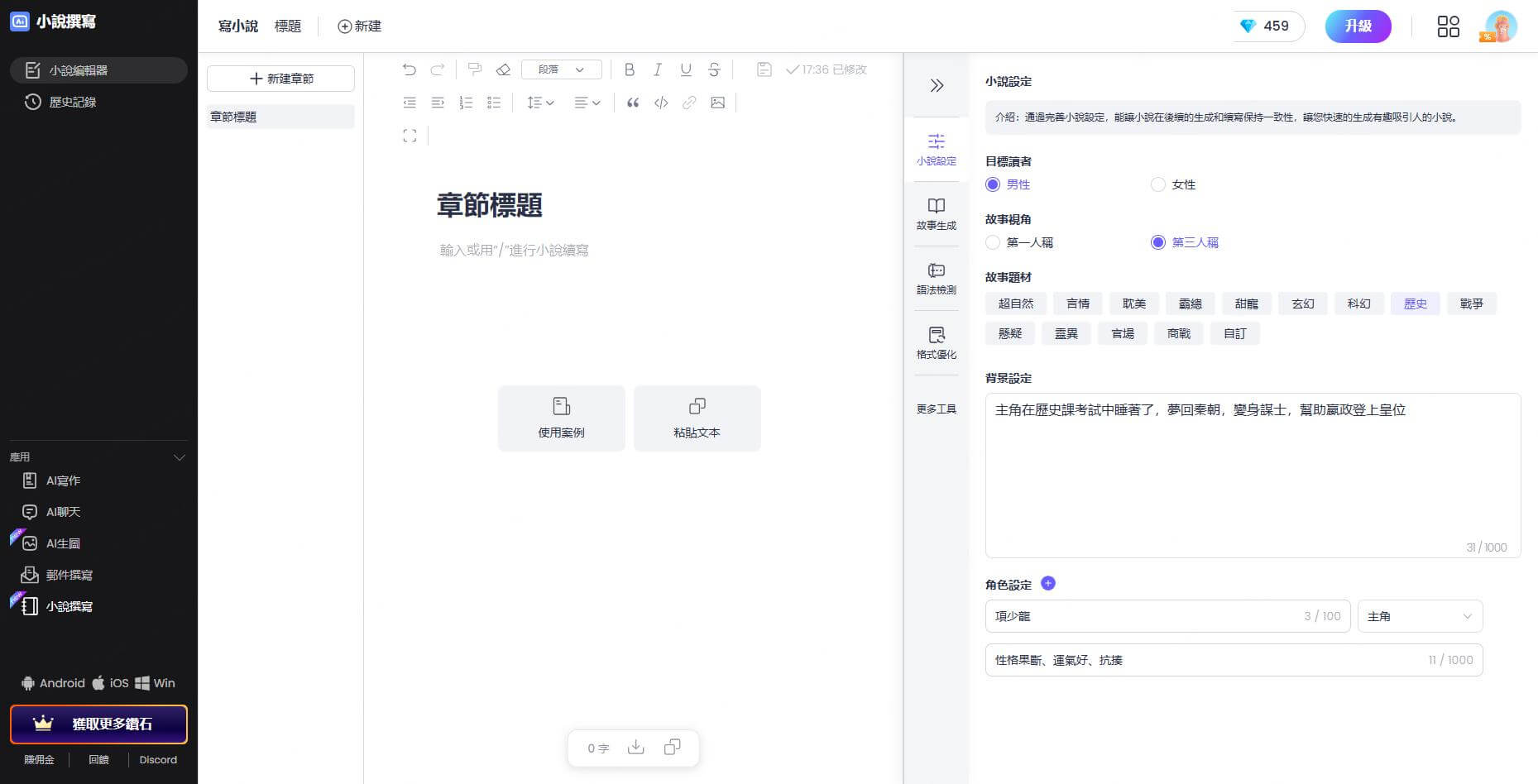
Task: Open the apps grid icon
Action: point(1449,26)
